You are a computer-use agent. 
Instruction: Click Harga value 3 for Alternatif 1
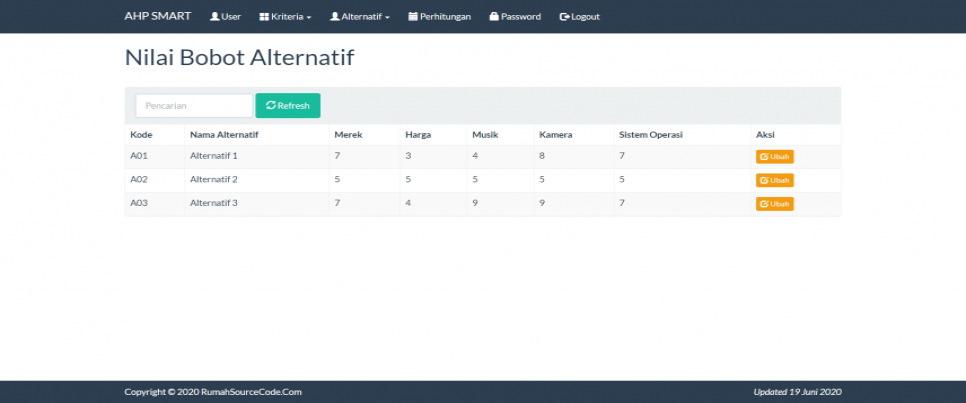coord(408,156)
